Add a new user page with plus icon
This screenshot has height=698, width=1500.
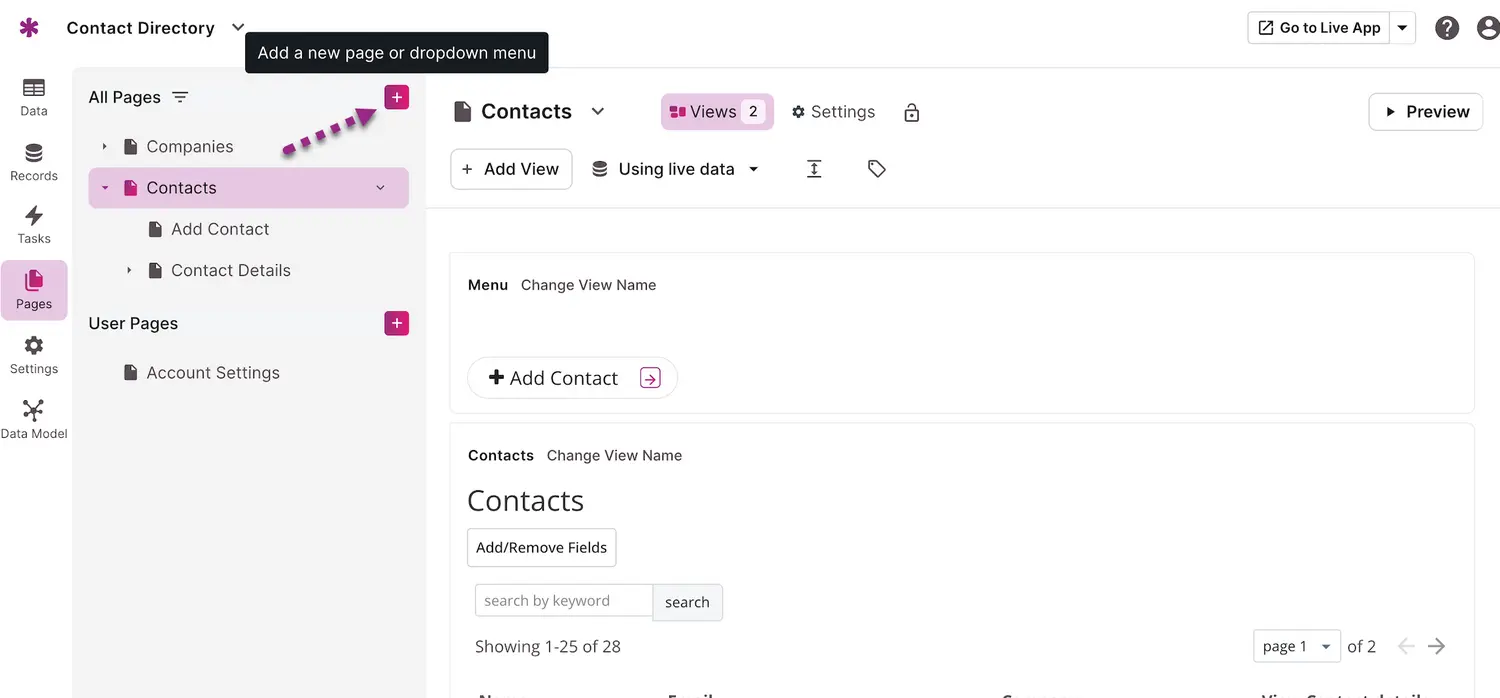(x=397, y=323)
